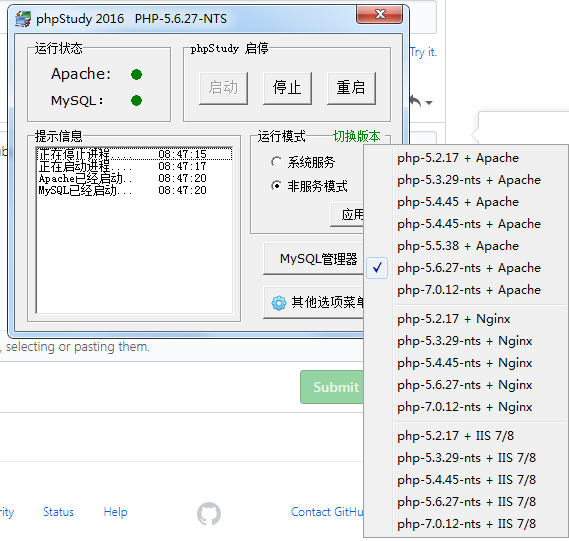This screenshot has width=569, height=541.
Task: Click the MySQL green status indicator
Action: coord(136,101)
